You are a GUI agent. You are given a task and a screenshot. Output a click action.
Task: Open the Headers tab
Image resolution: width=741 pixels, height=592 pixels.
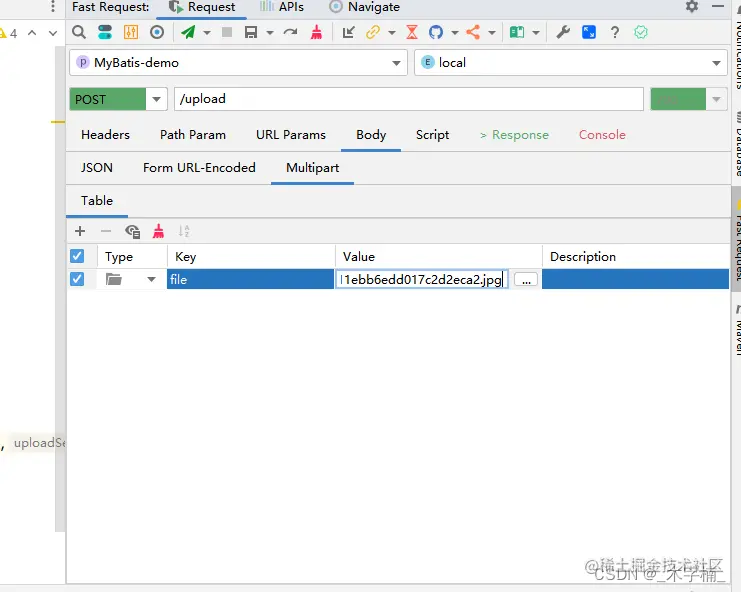point(105,135)
